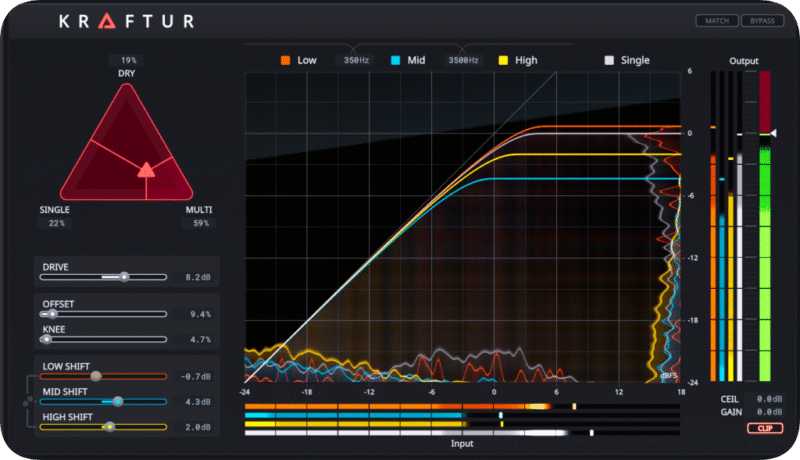Toggle the white Single band square
Image resolution: width=800 pixels, height=460 pixels.
click(x=608, y=60)
